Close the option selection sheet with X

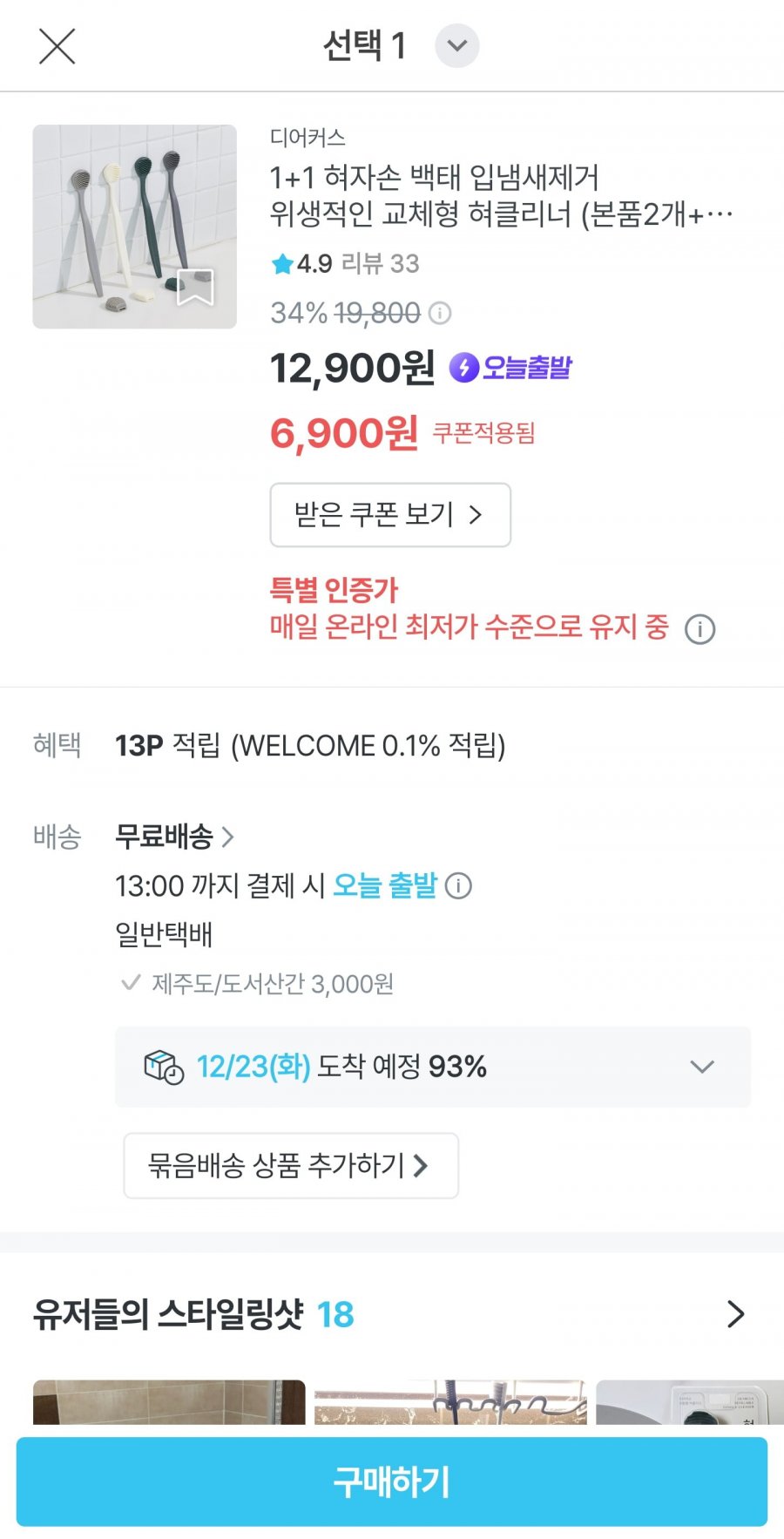pos(57,46)
